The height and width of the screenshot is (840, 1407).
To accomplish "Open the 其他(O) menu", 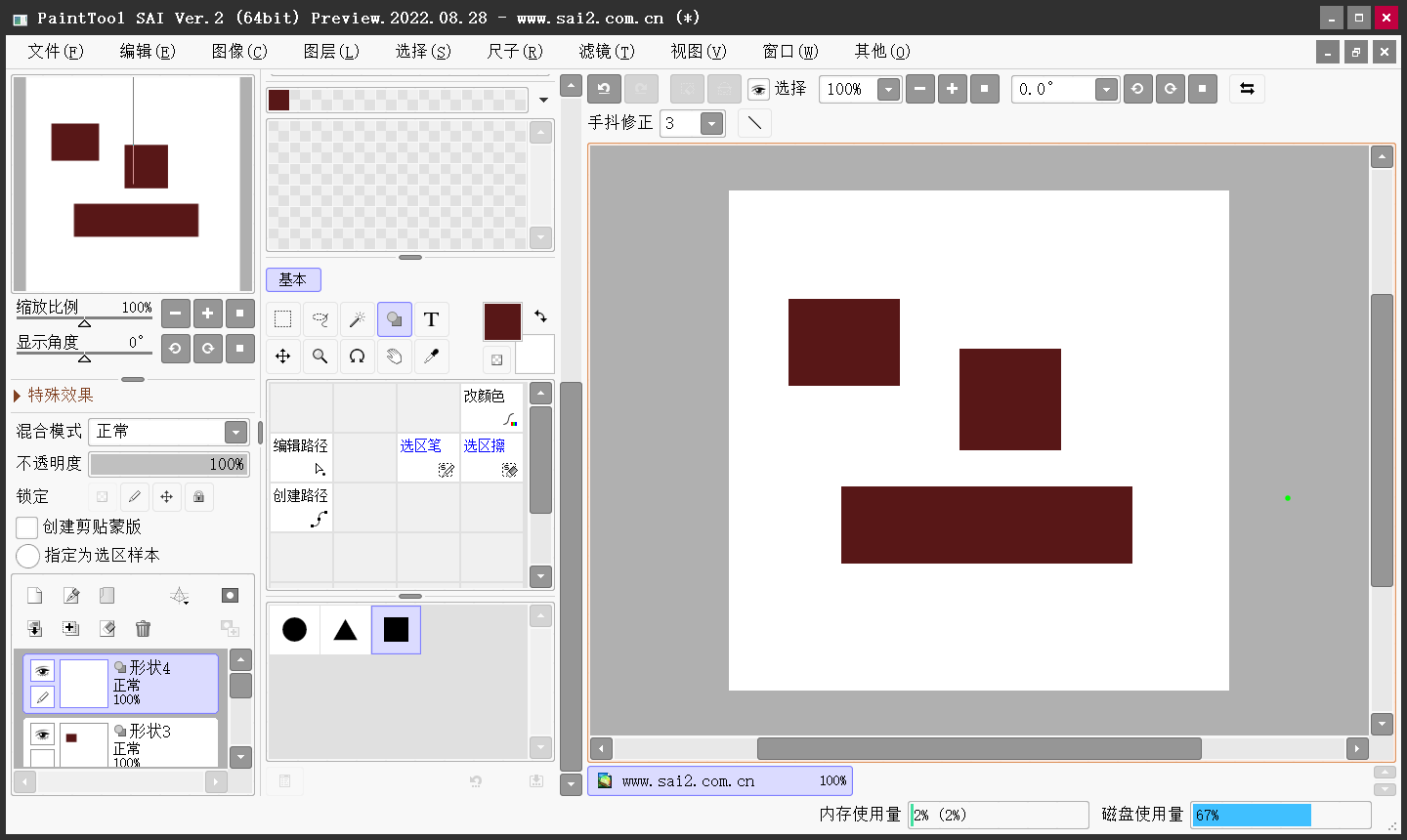I will pos(882,51).
